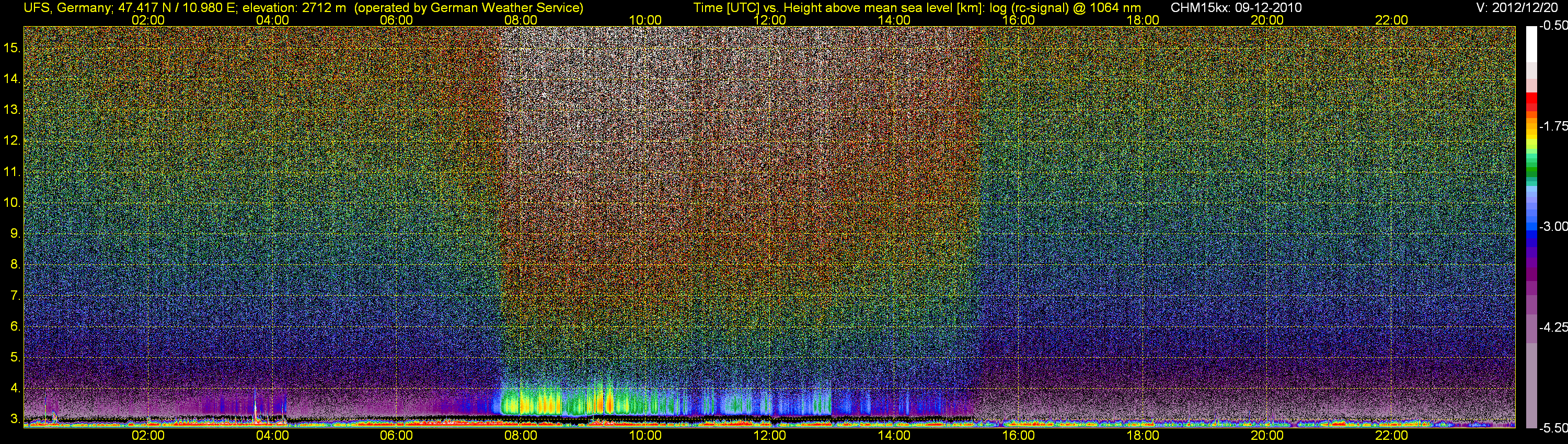1568x444 pixels.
Task: Click the 02:00 label on the bottom time axis
Action: [x=148, y=436]
